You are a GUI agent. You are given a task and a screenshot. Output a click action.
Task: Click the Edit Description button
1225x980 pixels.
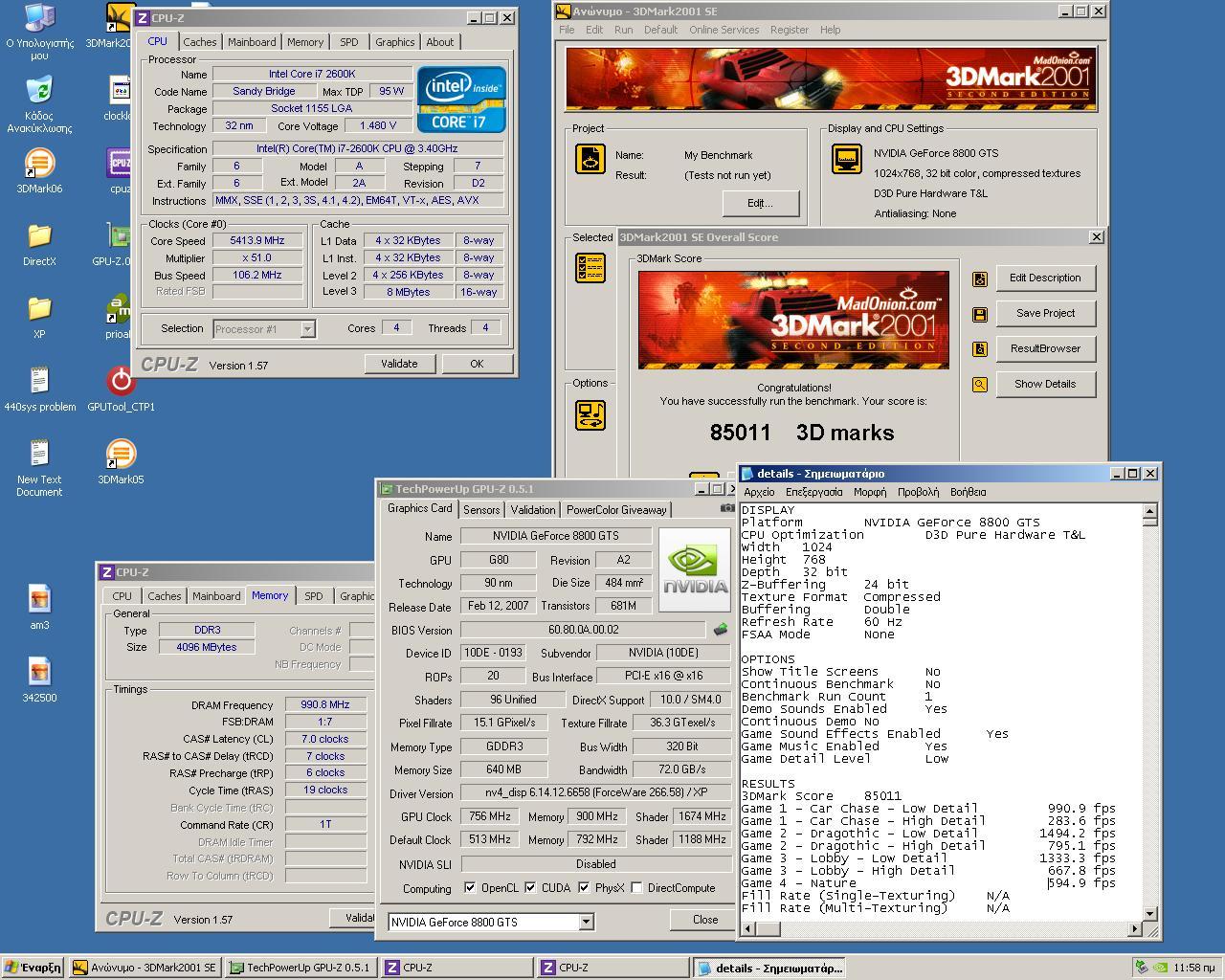pyautogui.click(x=1045, y=278)
